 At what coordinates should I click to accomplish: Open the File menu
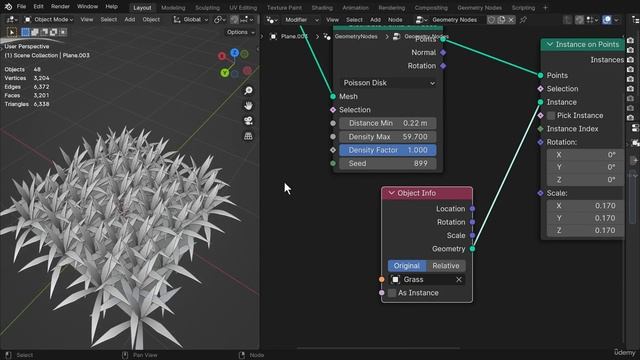pos(21,7)
